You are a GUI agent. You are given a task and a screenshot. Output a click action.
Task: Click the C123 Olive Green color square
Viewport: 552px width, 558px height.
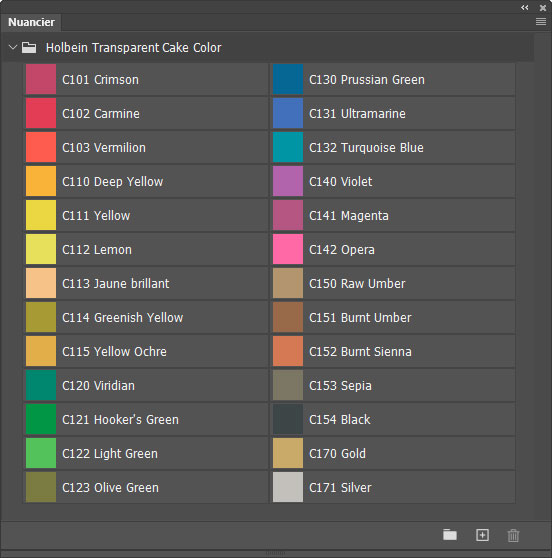click(41, 487)
